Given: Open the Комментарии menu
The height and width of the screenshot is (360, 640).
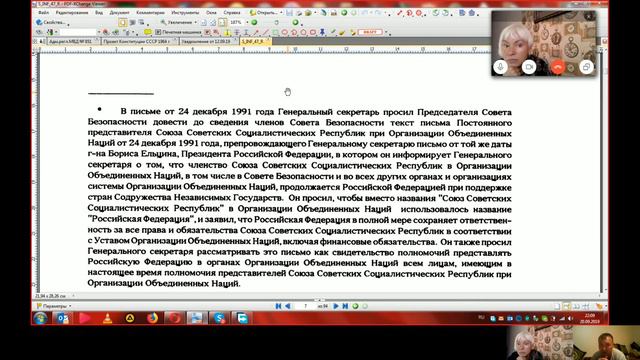Looking at the screenshot, I should (x=151, y=13).
